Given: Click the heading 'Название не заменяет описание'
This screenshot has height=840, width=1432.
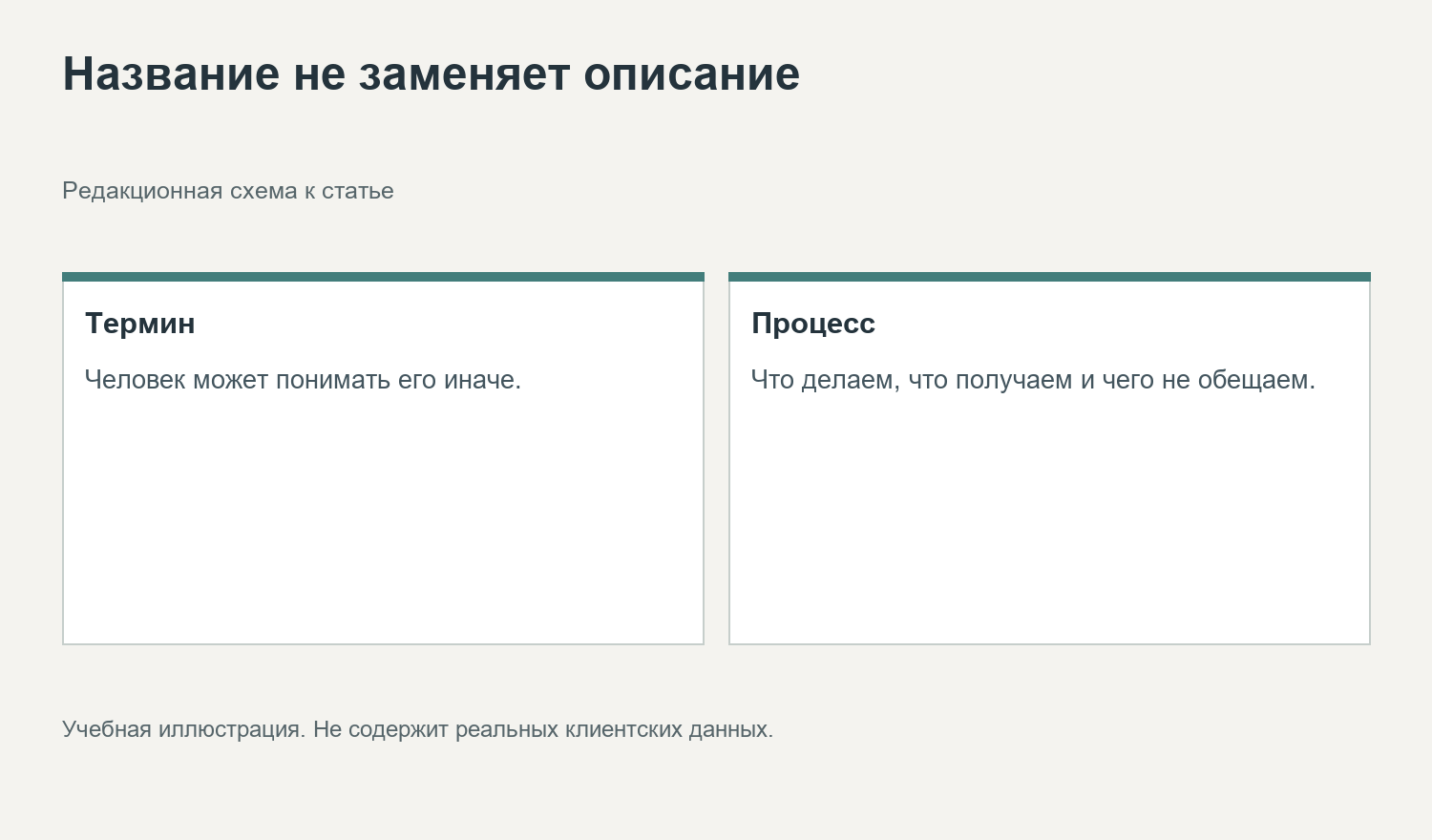Looking at the screenshot, I should (x=431, y=73).
